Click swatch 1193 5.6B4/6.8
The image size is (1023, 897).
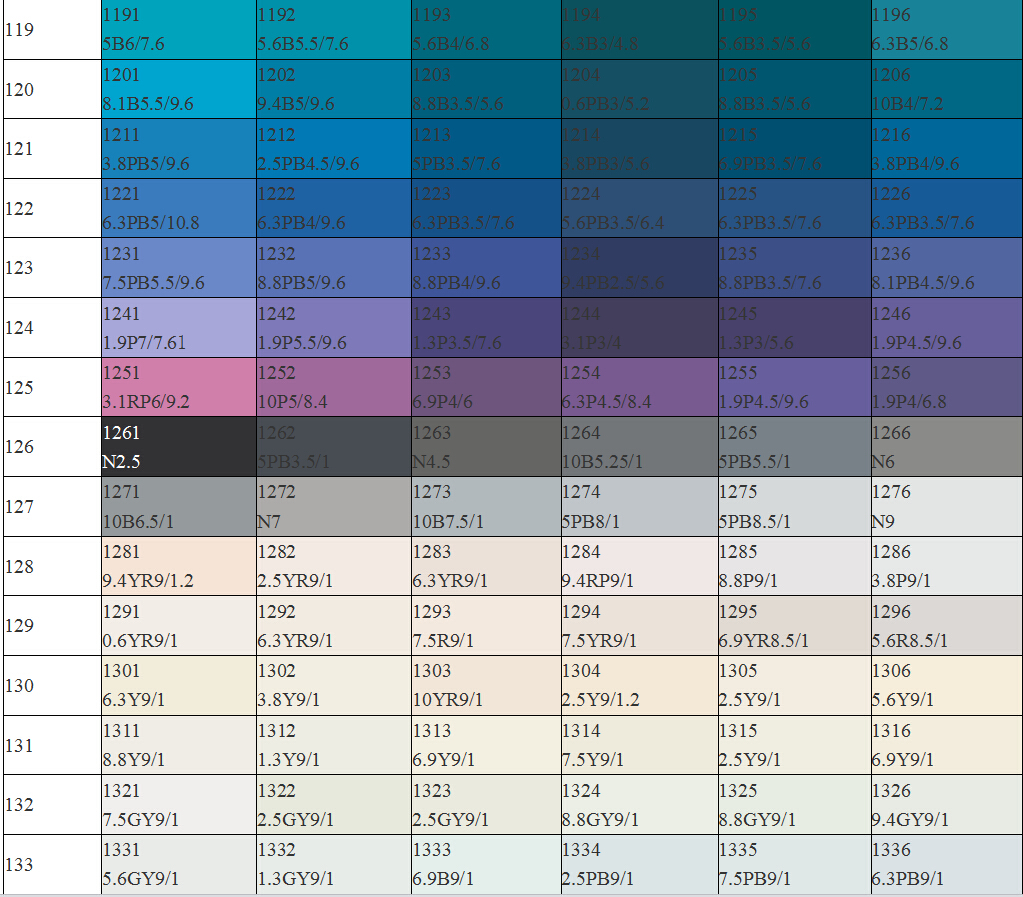487,29
